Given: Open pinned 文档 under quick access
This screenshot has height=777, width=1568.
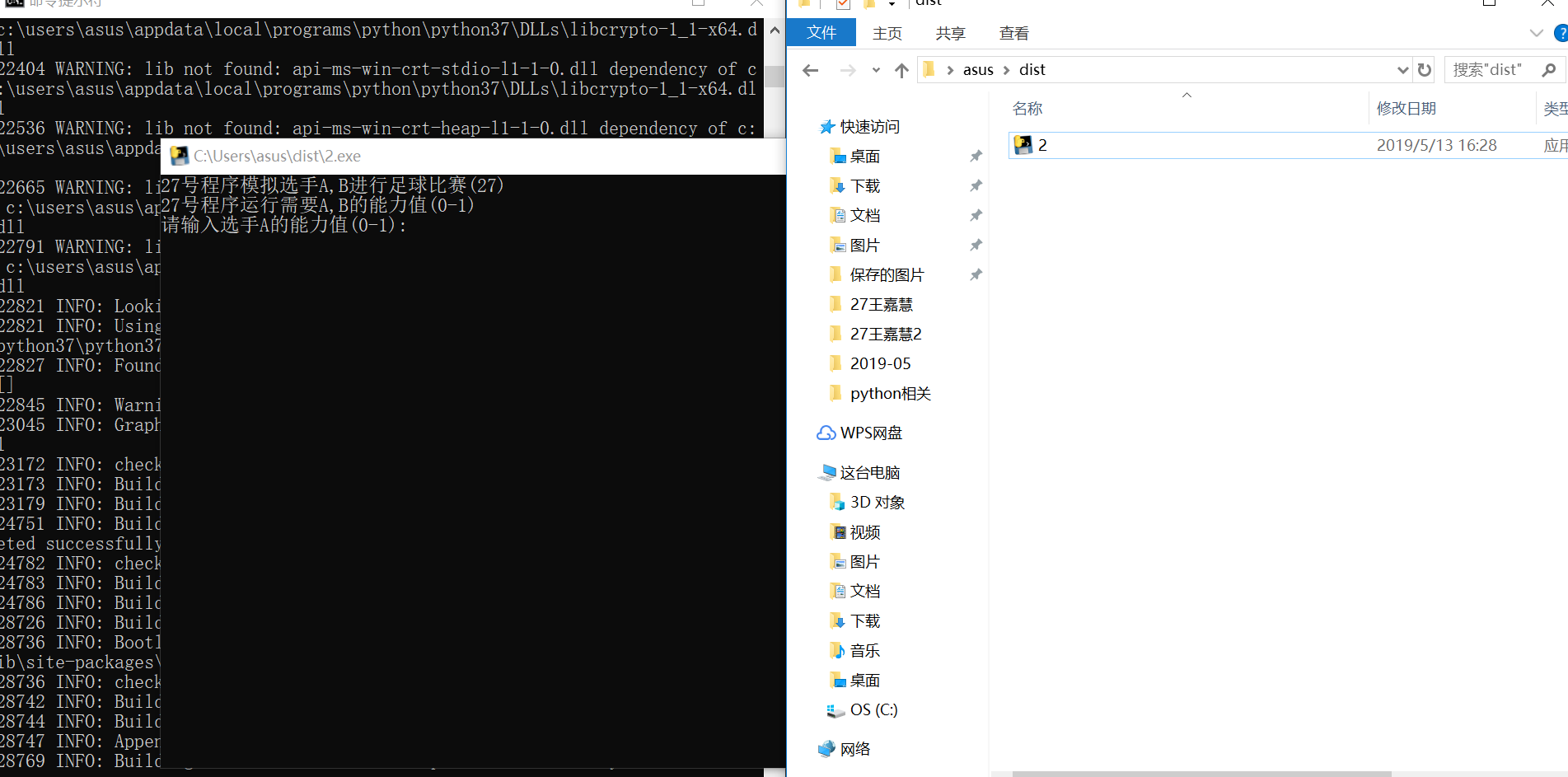Looking at the screenshot, I should (864, 216).
